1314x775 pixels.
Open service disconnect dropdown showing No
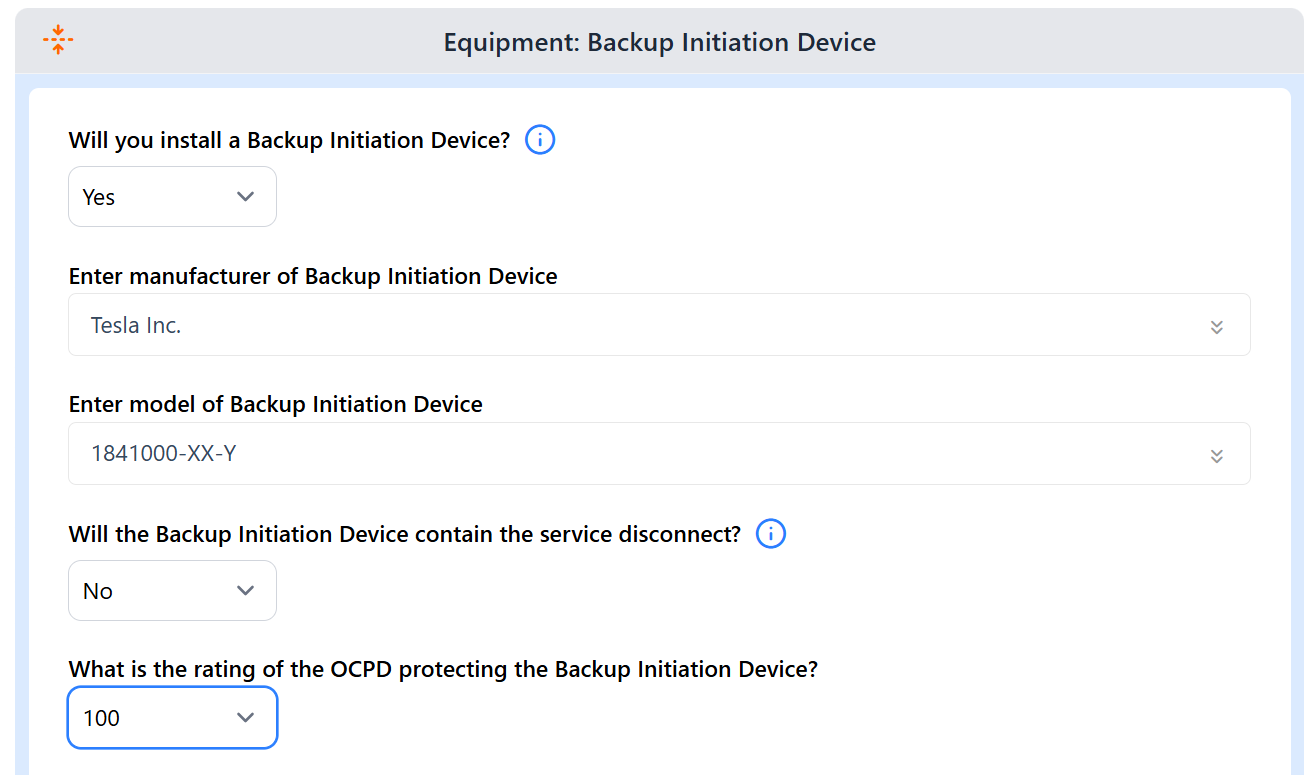click(172, 591)
